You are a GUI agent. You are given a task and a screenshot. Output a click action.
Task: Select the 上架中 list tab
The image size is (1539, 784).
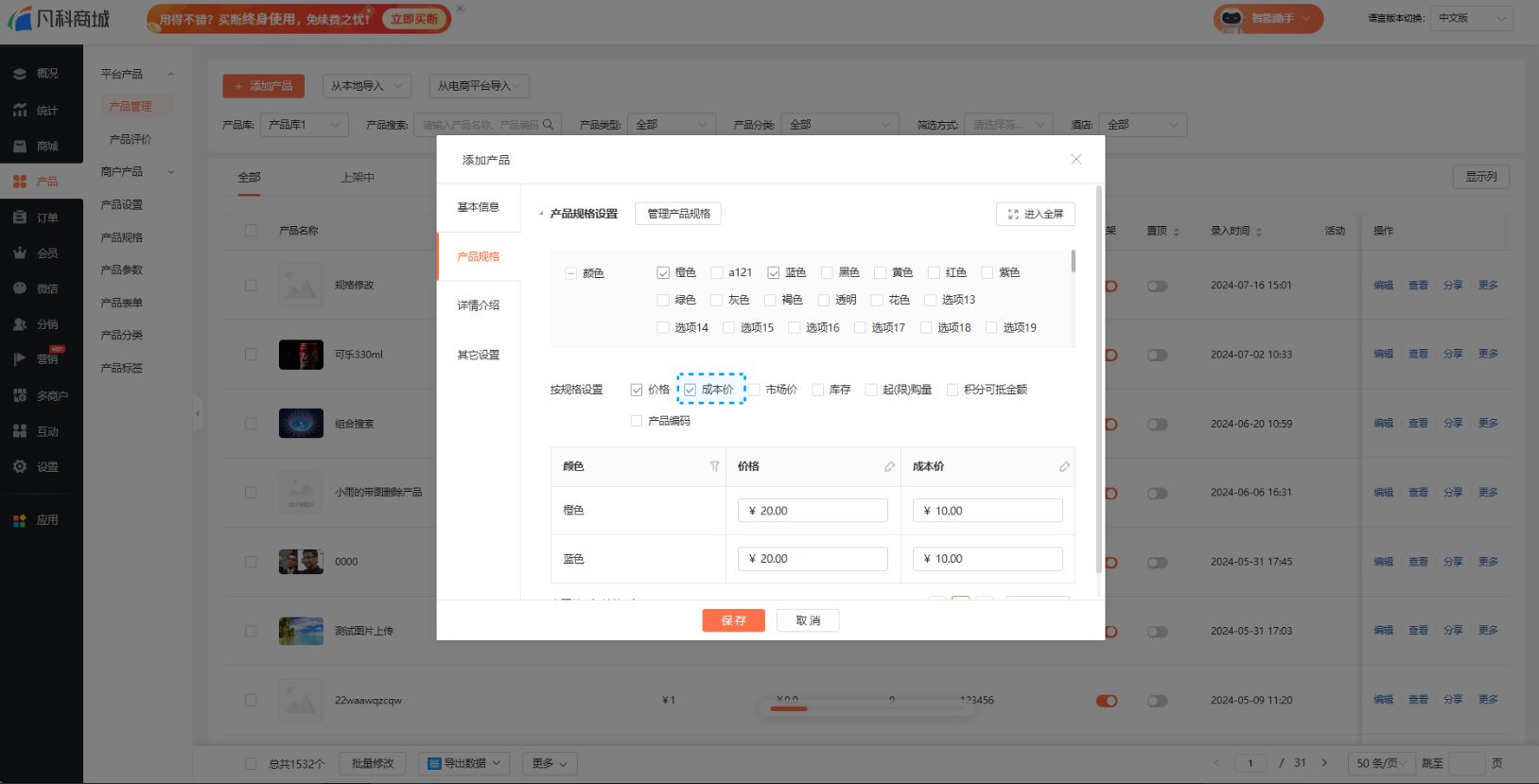coord(358,177)
